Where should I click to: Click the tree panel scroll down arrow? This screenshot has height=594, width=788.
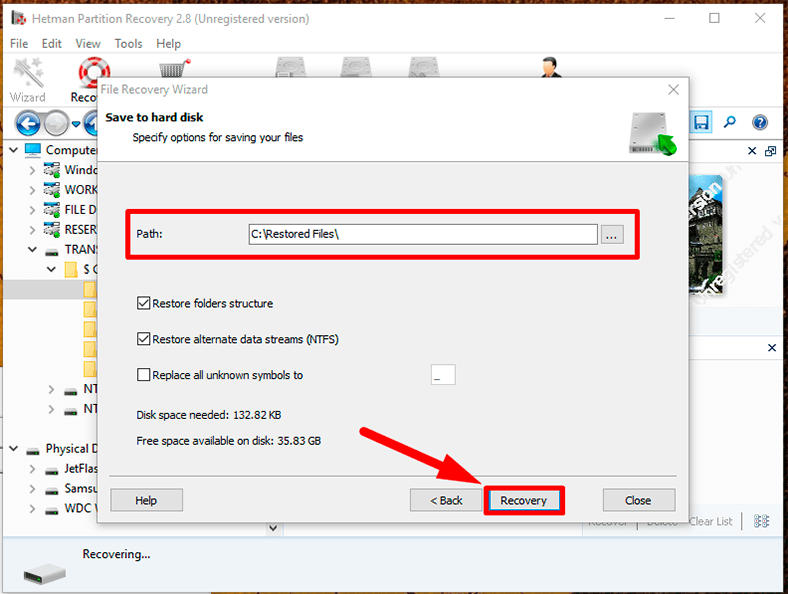pos(273,528)
